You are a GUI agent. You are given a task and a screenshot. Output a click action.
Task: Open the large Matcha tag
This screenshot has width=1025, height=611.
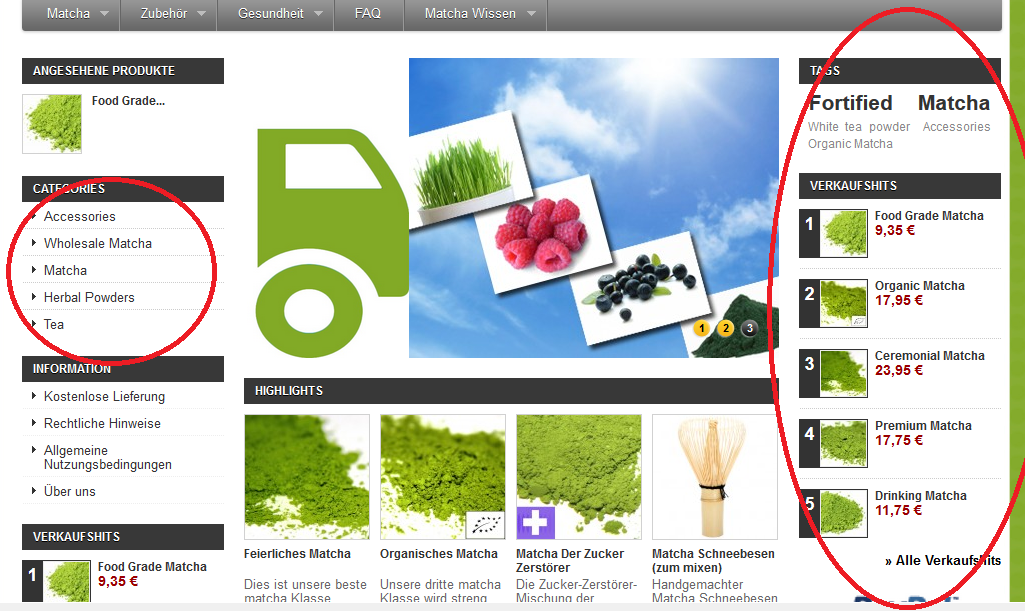coord(954,103)
